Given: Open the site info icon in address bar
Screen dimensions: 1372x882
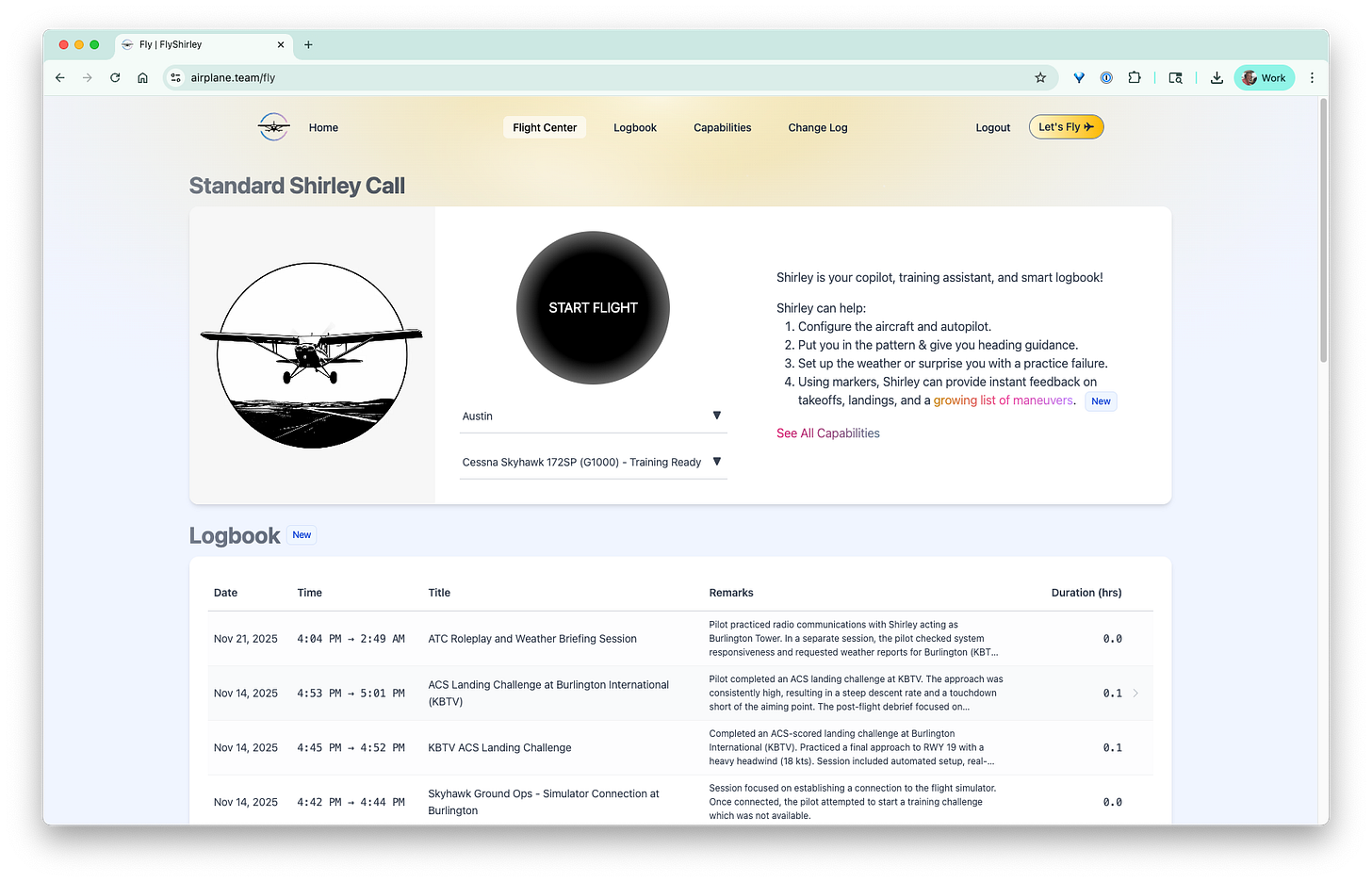Looking at the screenshot, I should tap(175, 78).
